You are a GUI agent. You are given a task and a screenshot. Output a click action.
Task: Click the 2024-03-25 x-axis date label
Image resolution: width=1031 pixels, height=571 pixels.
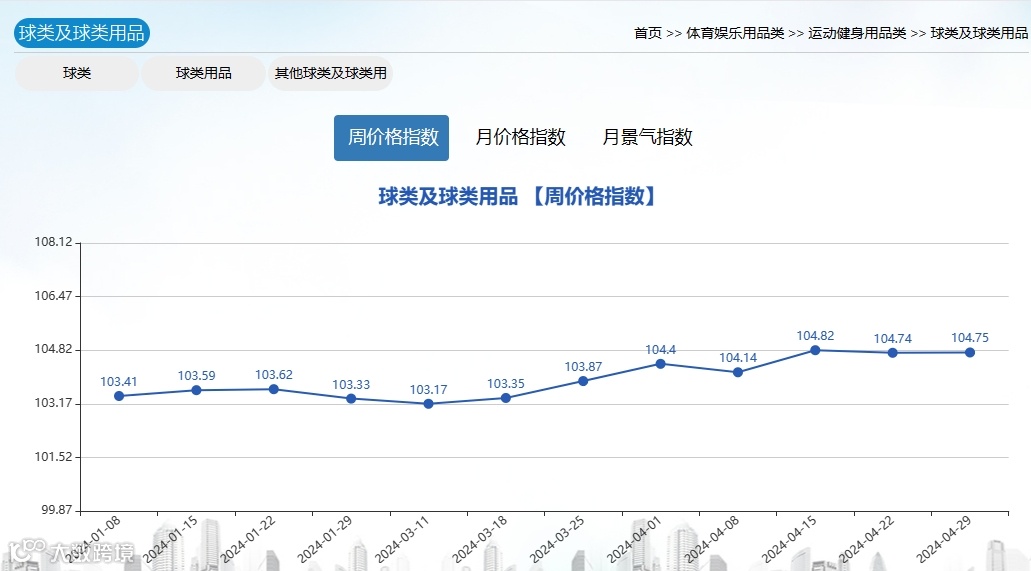point(557,539)
